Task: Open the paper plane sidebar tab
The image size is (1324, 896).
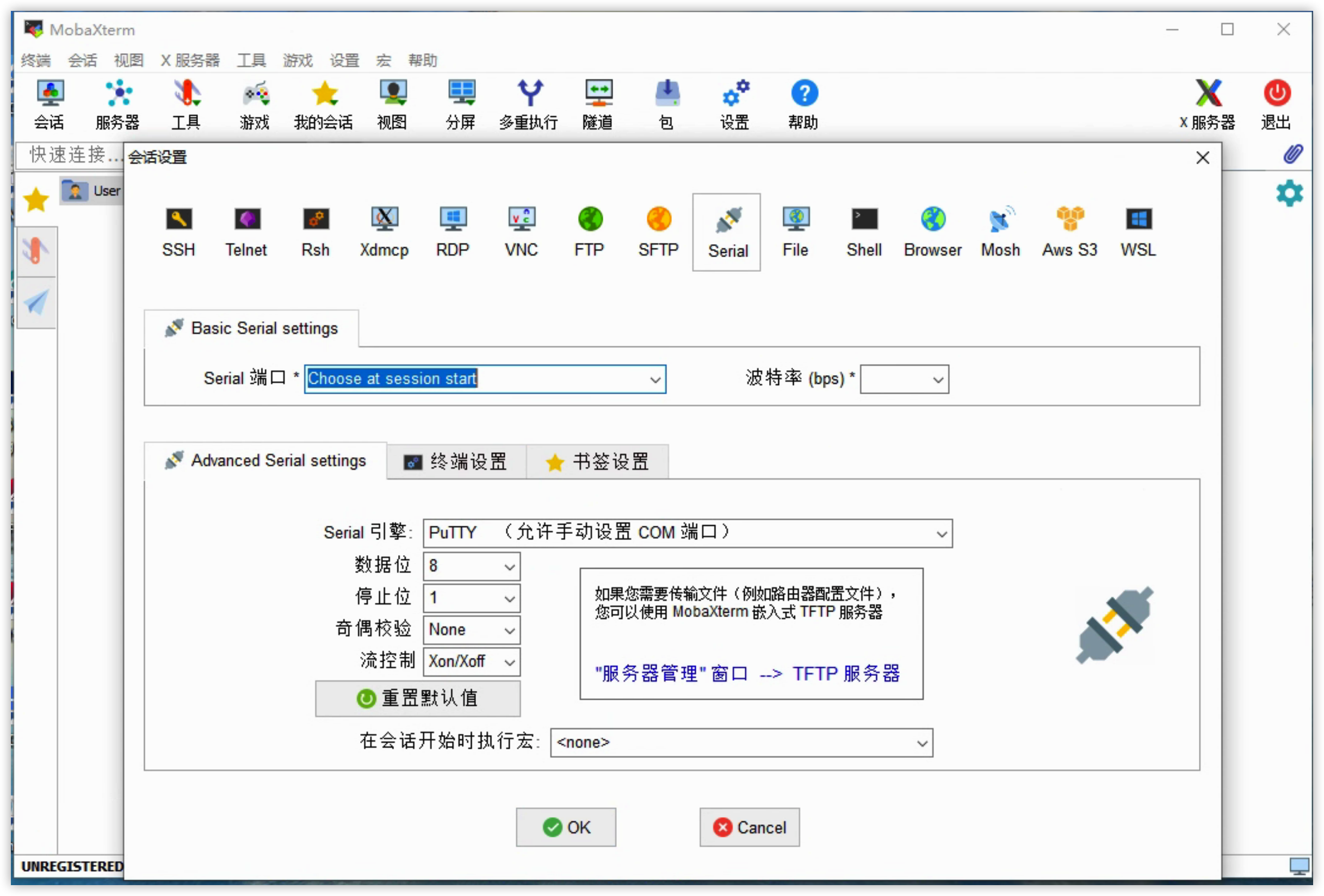Action: click(36, 302)
